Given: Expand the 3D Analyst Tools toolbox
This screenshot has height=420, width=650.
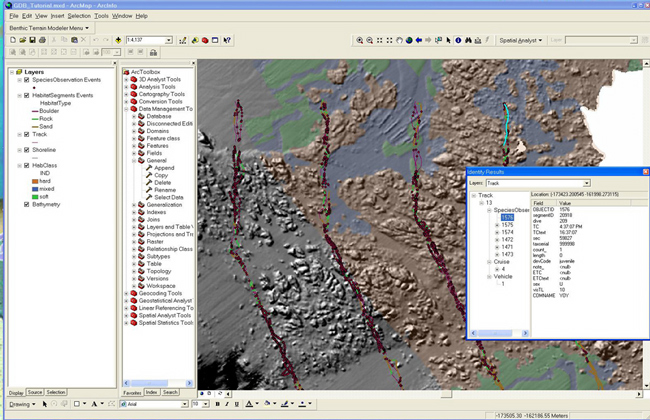Looking at the screenshot, I should [126, 79].
